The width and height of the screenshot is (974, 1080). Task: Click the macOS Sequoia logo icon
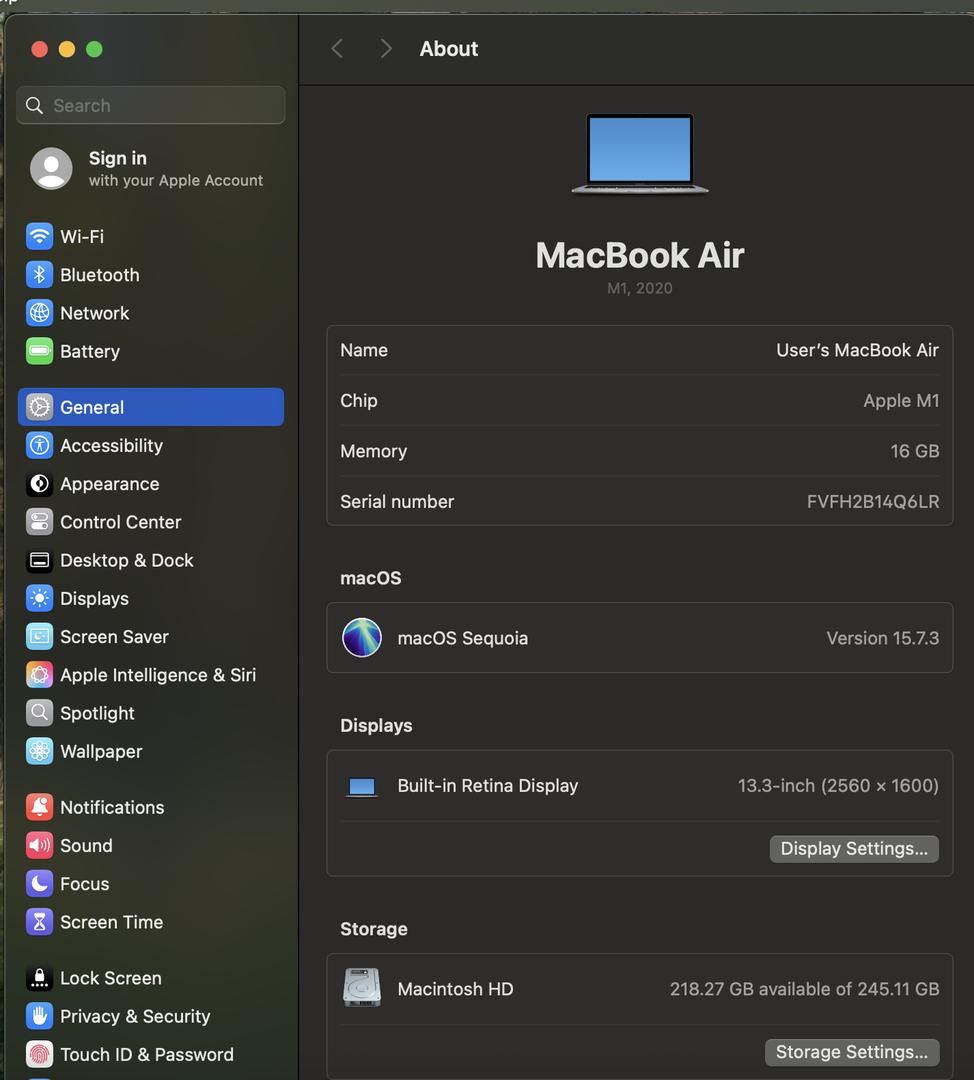click(361, 638)
